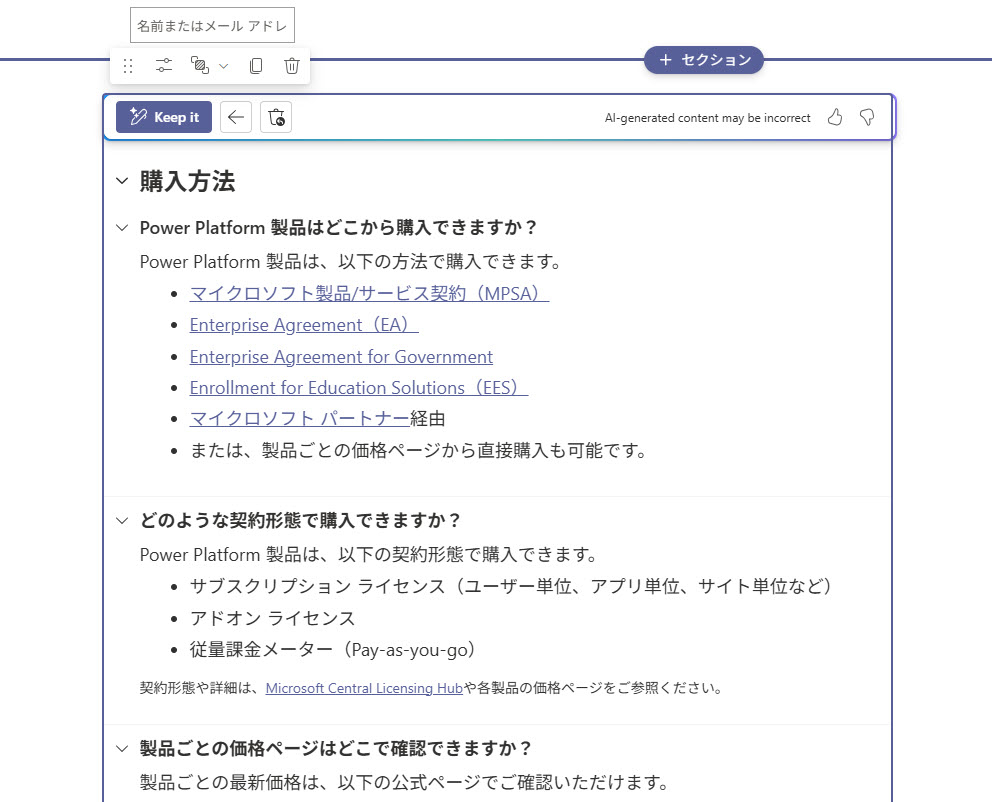The height and width of the screenshot is (802, 992).
Task: Open the Enrollment for Education Solutions（EES）link
Action: 359,388
